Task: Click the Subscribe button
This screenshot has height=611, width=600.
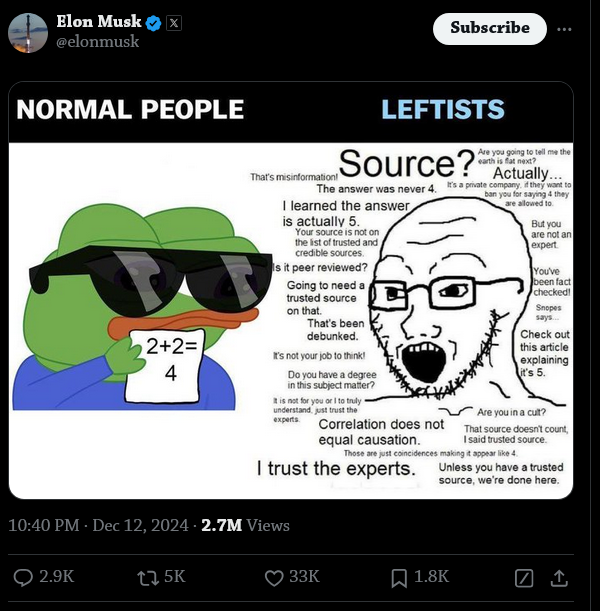Action: (490, 28)
